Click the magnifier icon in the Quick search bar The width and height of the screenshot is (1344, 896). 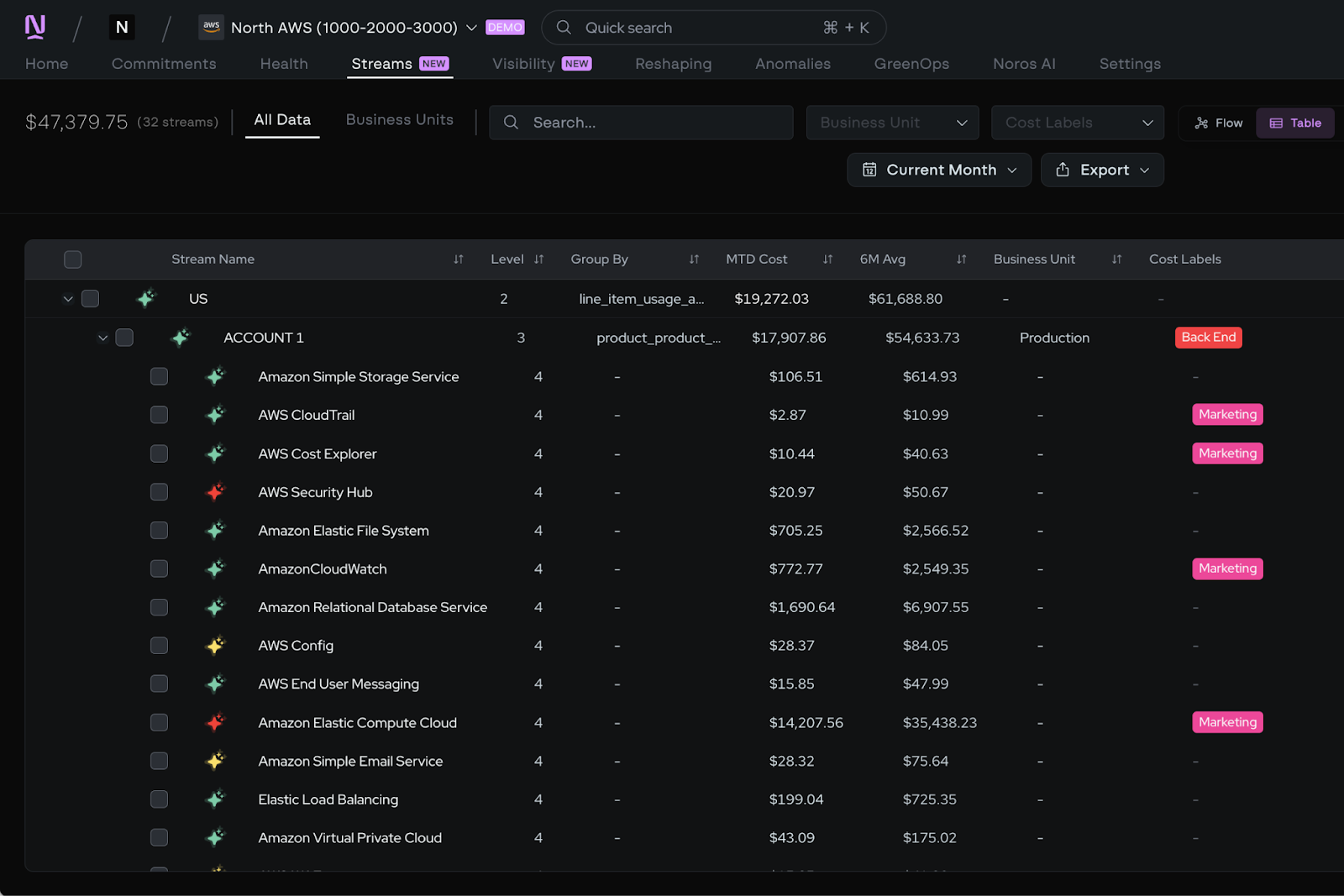pyautogui.click(x=563, y=27)
